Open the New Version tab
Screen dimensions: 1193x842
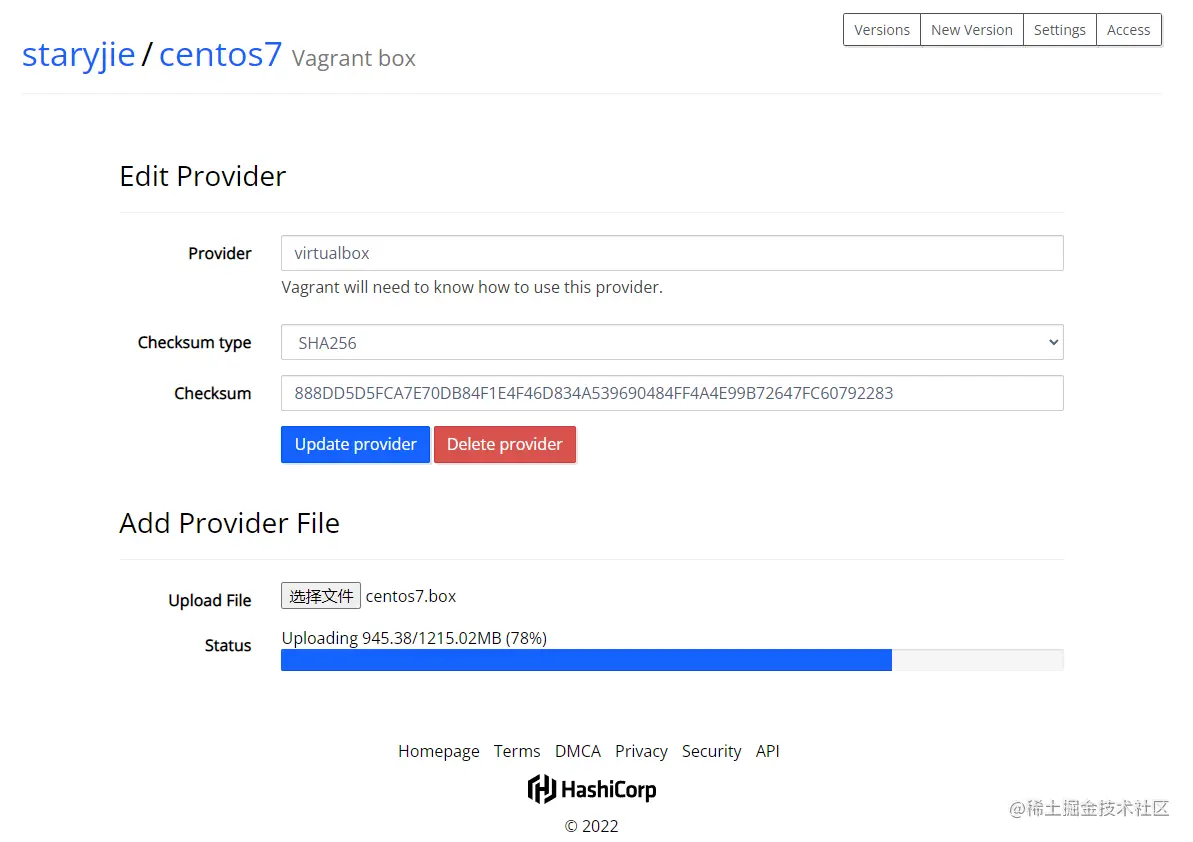tap(972, 30)
